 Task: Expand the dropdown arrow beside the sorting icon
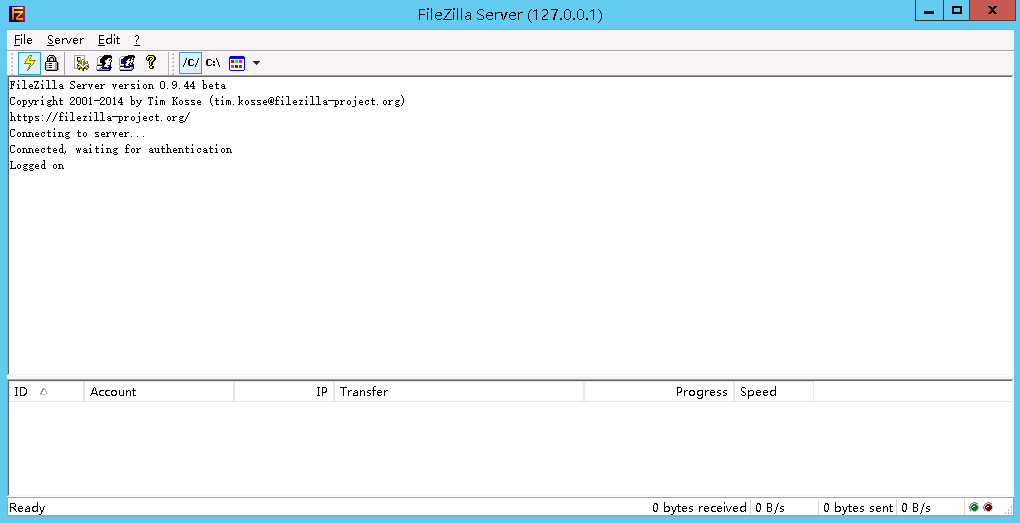coord(257,63)
